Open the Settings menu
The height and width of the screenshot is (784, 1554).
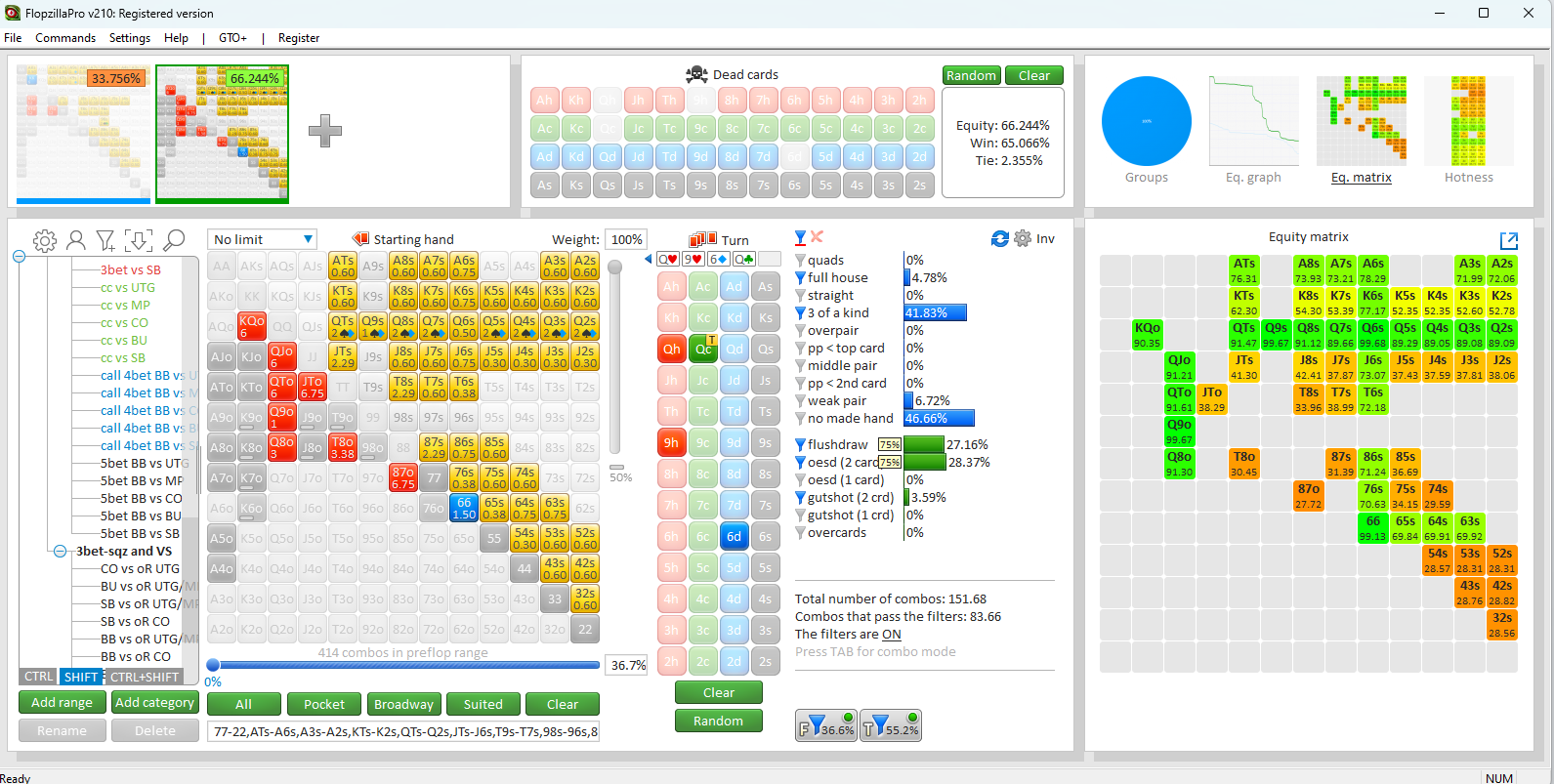point(130,38)
